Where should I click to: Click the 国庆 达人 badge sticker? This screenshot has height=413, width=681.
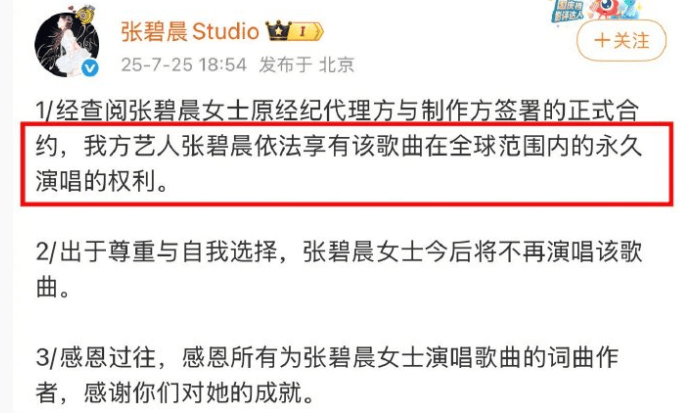[x=568, y=11]
